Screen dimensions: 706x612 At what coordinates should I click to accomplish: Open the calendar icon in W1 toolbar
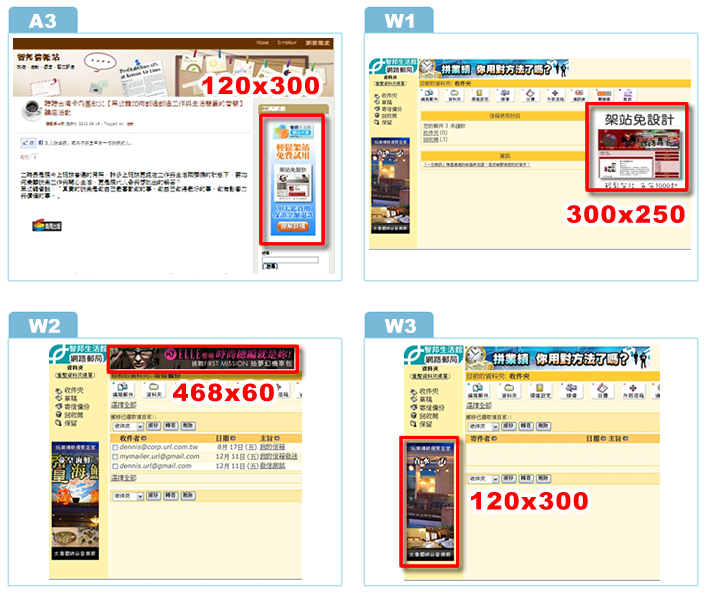tap(530, 95)
